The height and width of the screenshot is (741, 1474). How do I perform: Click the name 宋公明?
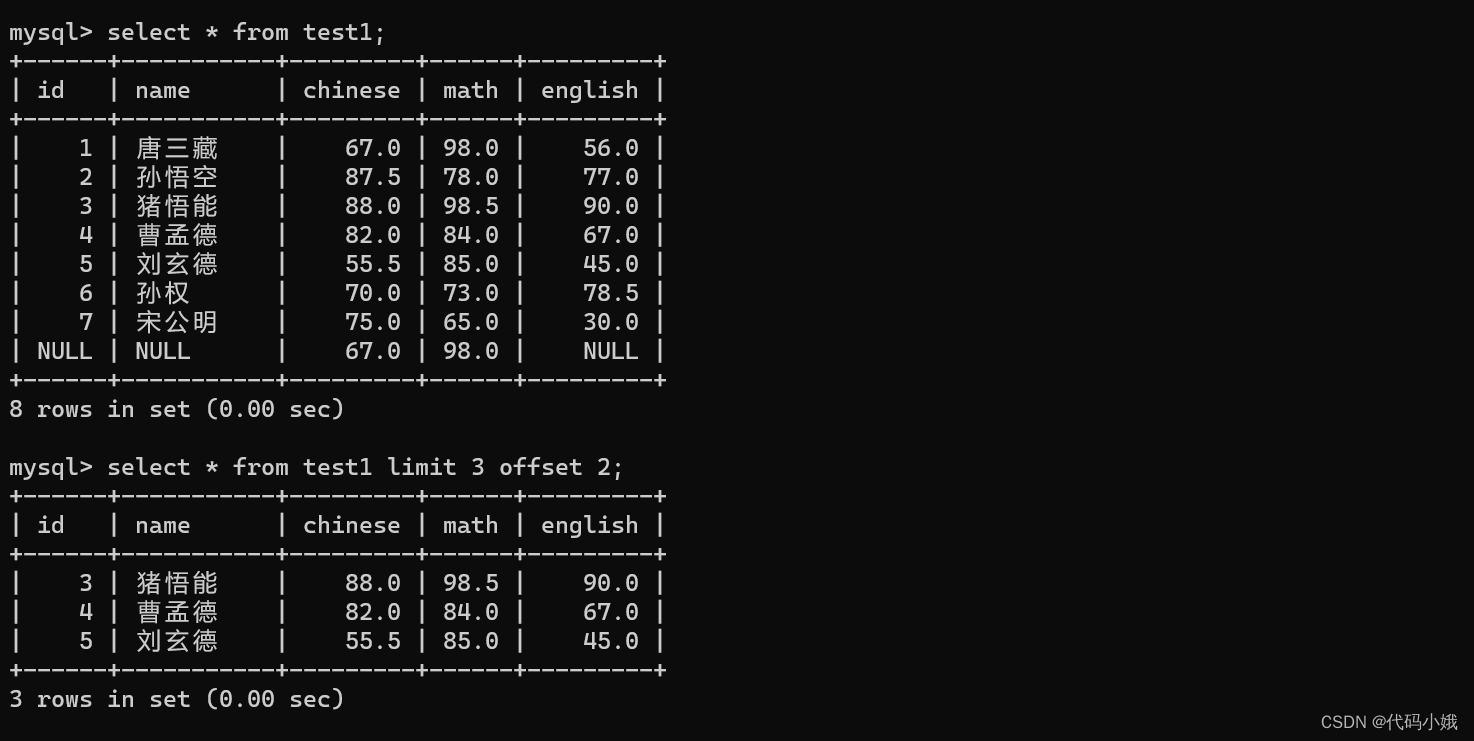176,322
